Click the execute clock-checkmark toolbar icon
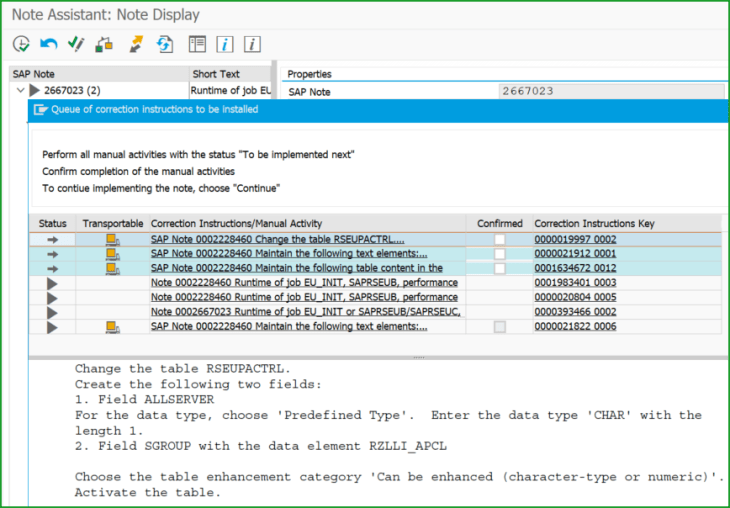This screenshot has height=508, width=730. (21, 44)
